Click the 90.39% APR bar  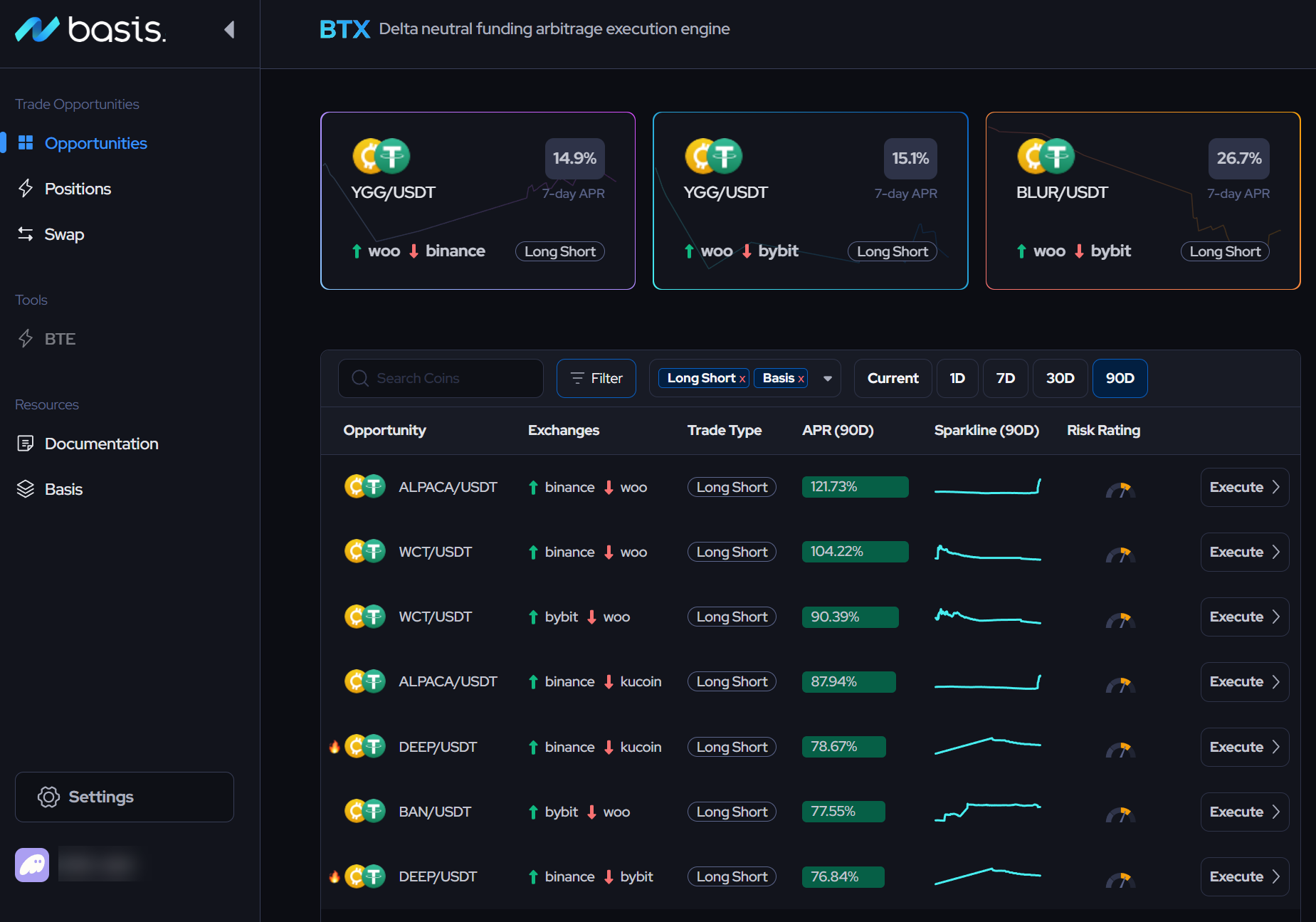click(850, 617)
